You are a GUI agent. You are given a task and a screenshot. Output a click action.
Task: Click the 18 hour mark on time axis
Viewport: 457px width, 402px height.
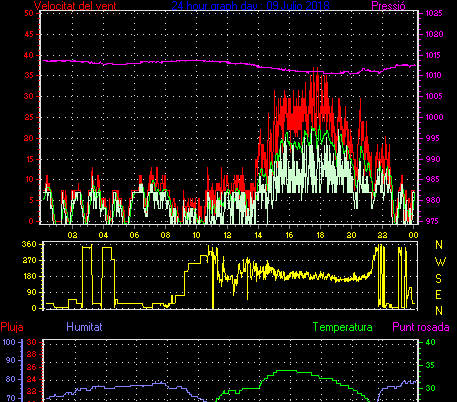point(320,235)
